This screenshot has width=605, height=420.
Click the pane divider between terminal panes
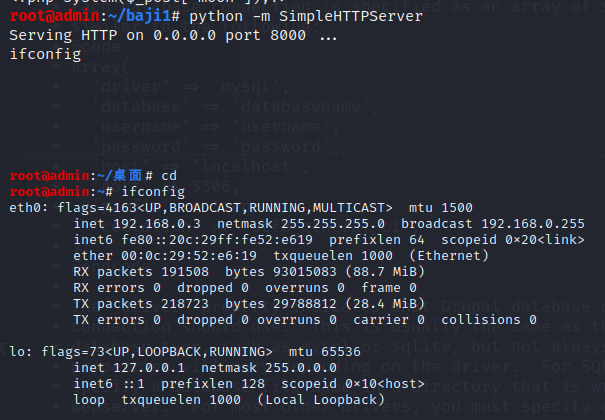(302, 155)
